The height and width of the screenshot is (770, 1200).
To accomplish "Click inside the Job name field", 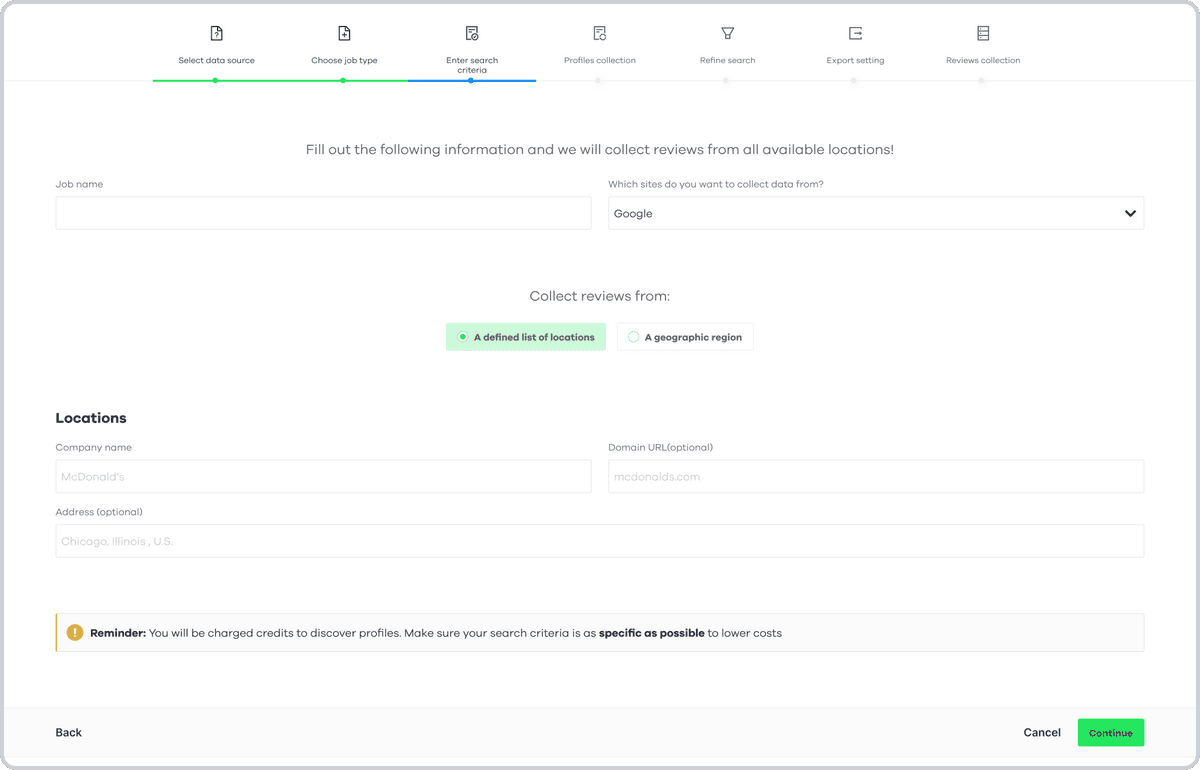I will (323, 213).
